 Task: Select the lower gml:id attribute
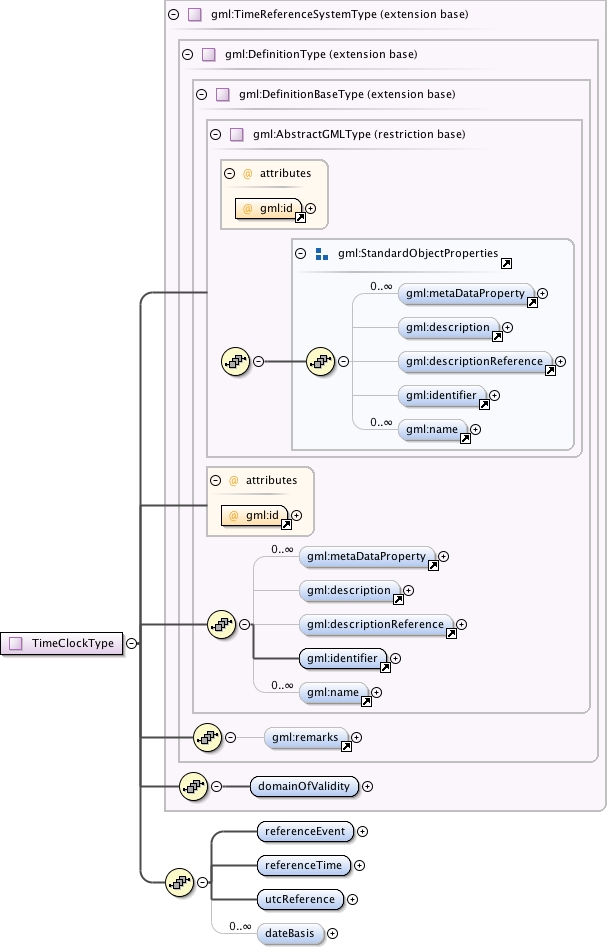(x=255, y=516)
